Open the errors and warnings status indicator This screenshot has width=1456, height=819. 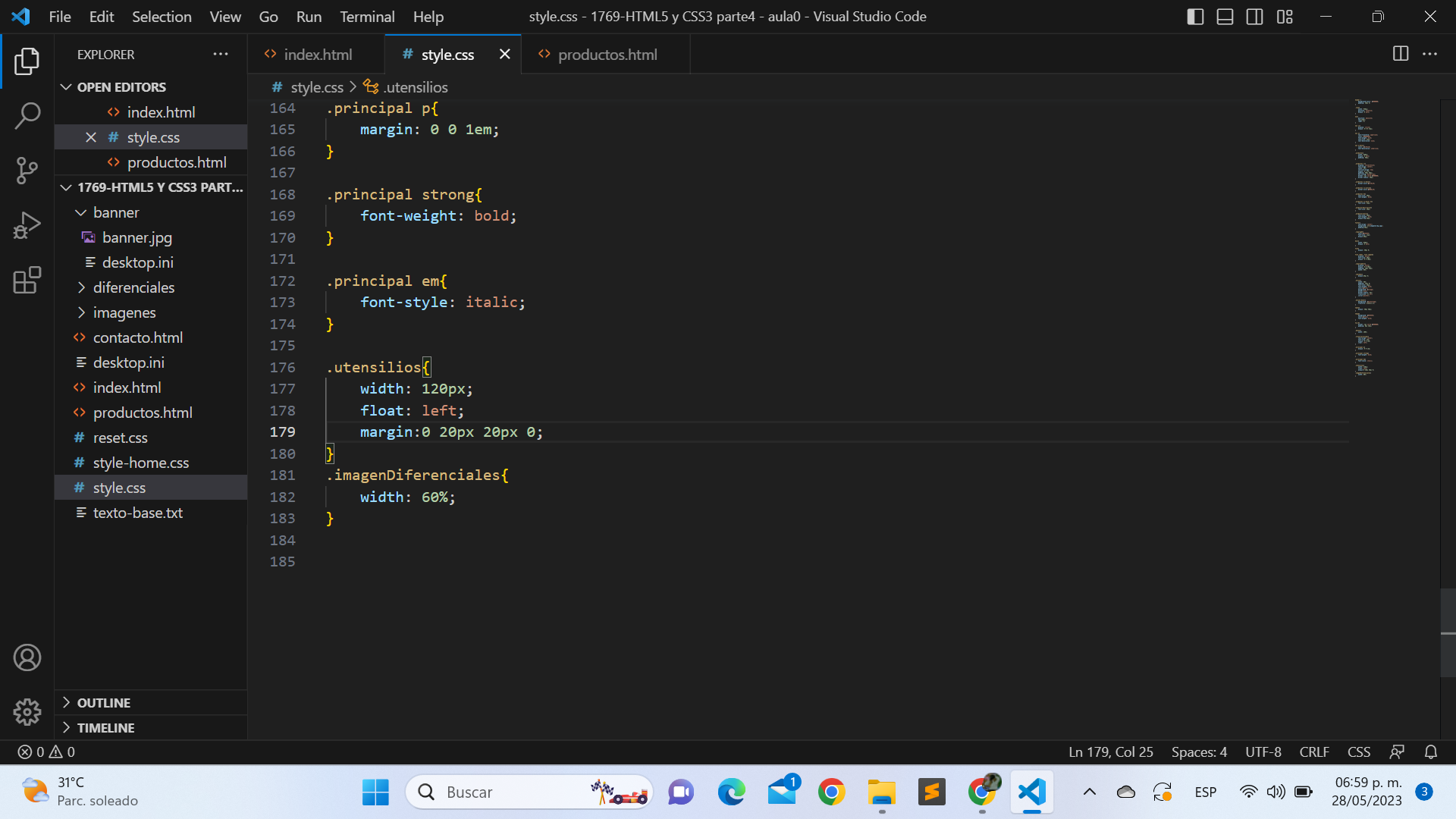tap(46, 752)
